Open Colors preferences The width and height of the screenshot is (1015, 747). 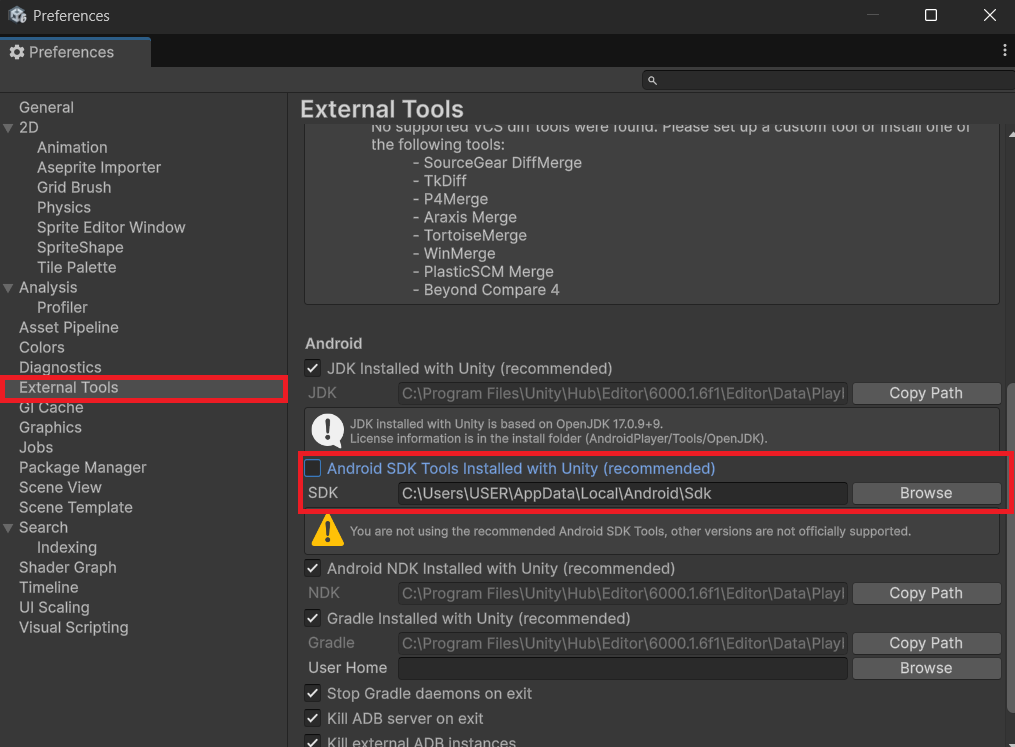pos(41,348)
